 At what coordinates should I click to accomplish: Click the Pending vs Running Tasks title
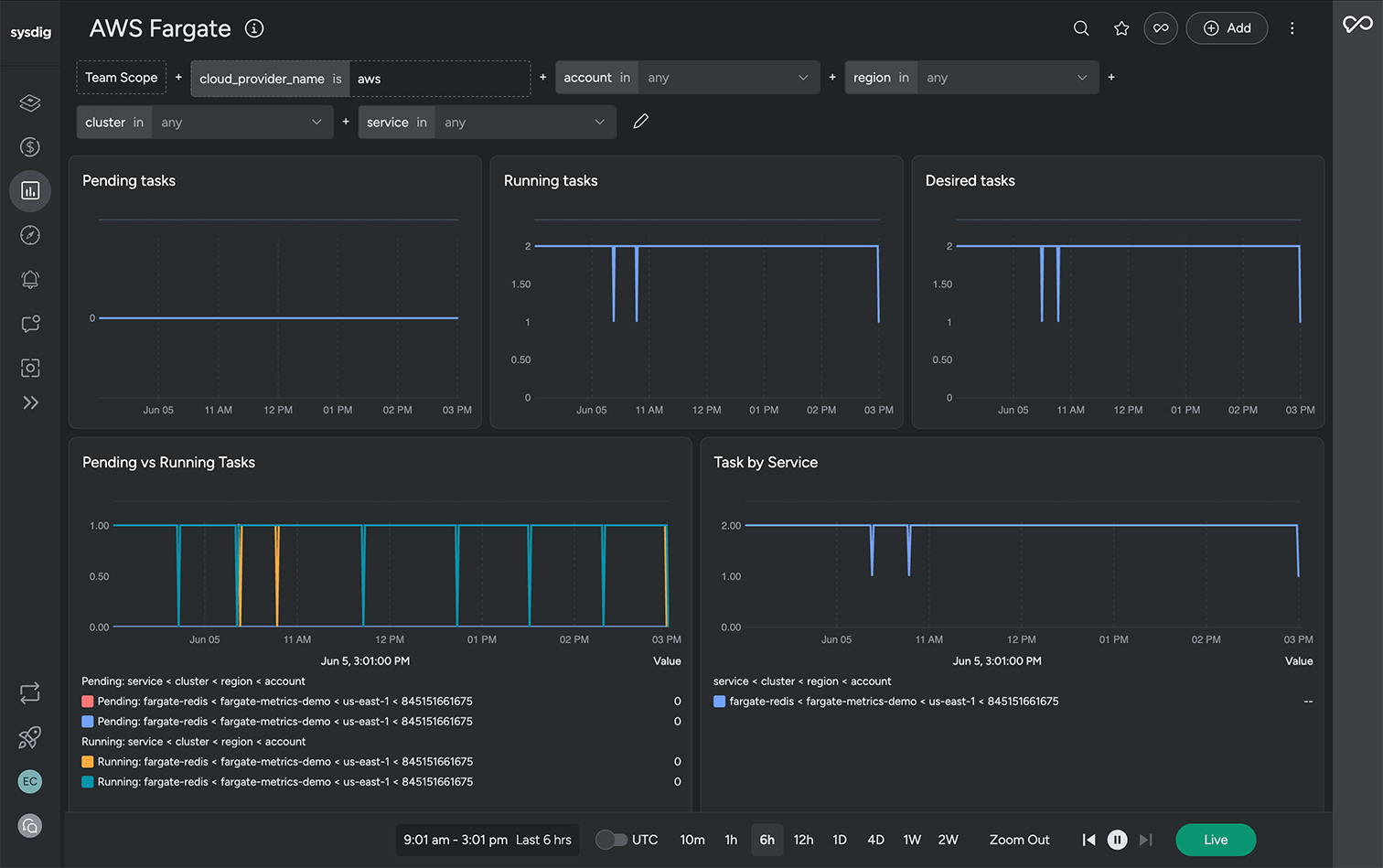click(168, 463)
